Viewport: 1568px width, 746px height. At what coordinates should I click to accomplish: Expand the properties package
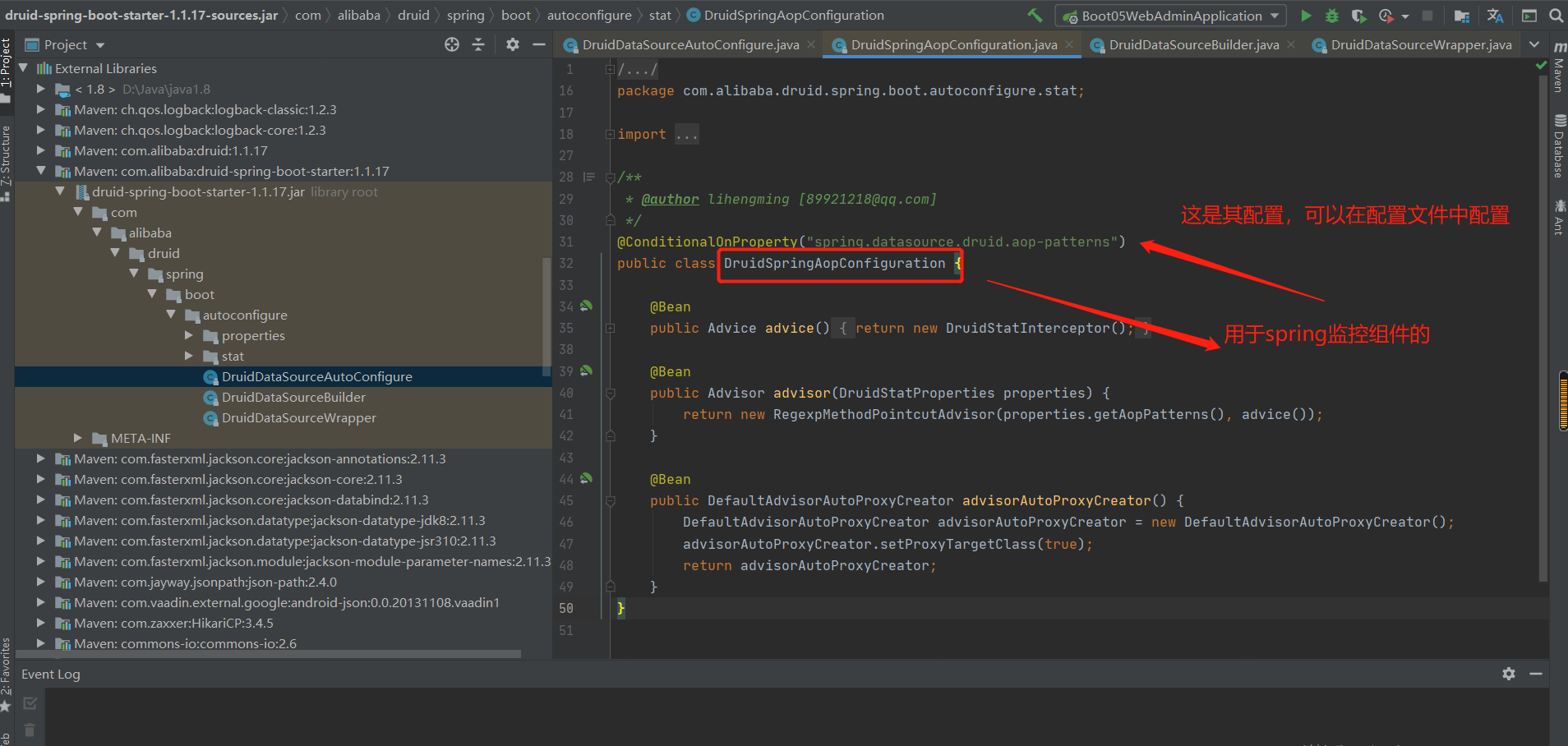tap(189, 335)
